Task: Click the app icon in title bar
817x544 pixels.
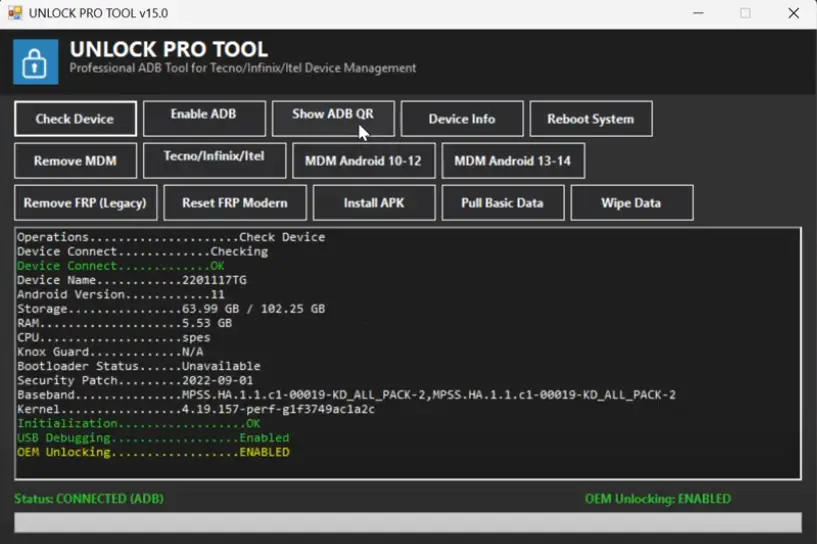Action: pos(15,13)
